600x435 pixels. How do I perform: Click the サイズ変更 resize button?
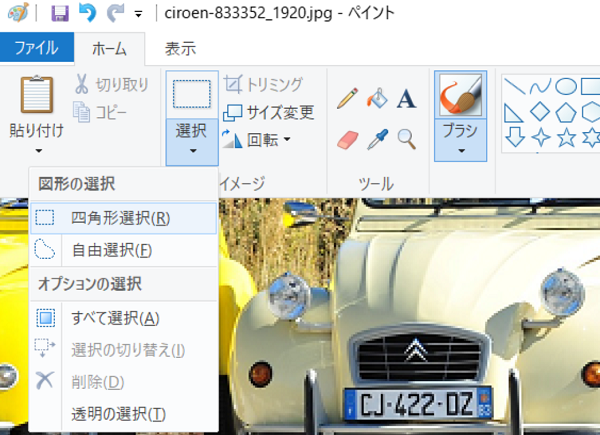(x=269, y=112)
